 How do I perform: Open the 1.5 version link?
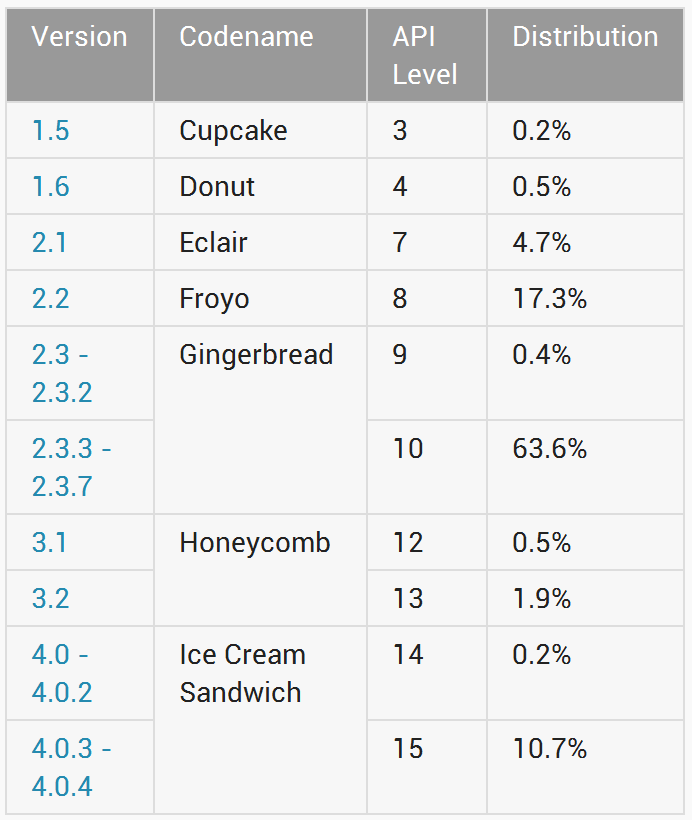pos(51,131)
